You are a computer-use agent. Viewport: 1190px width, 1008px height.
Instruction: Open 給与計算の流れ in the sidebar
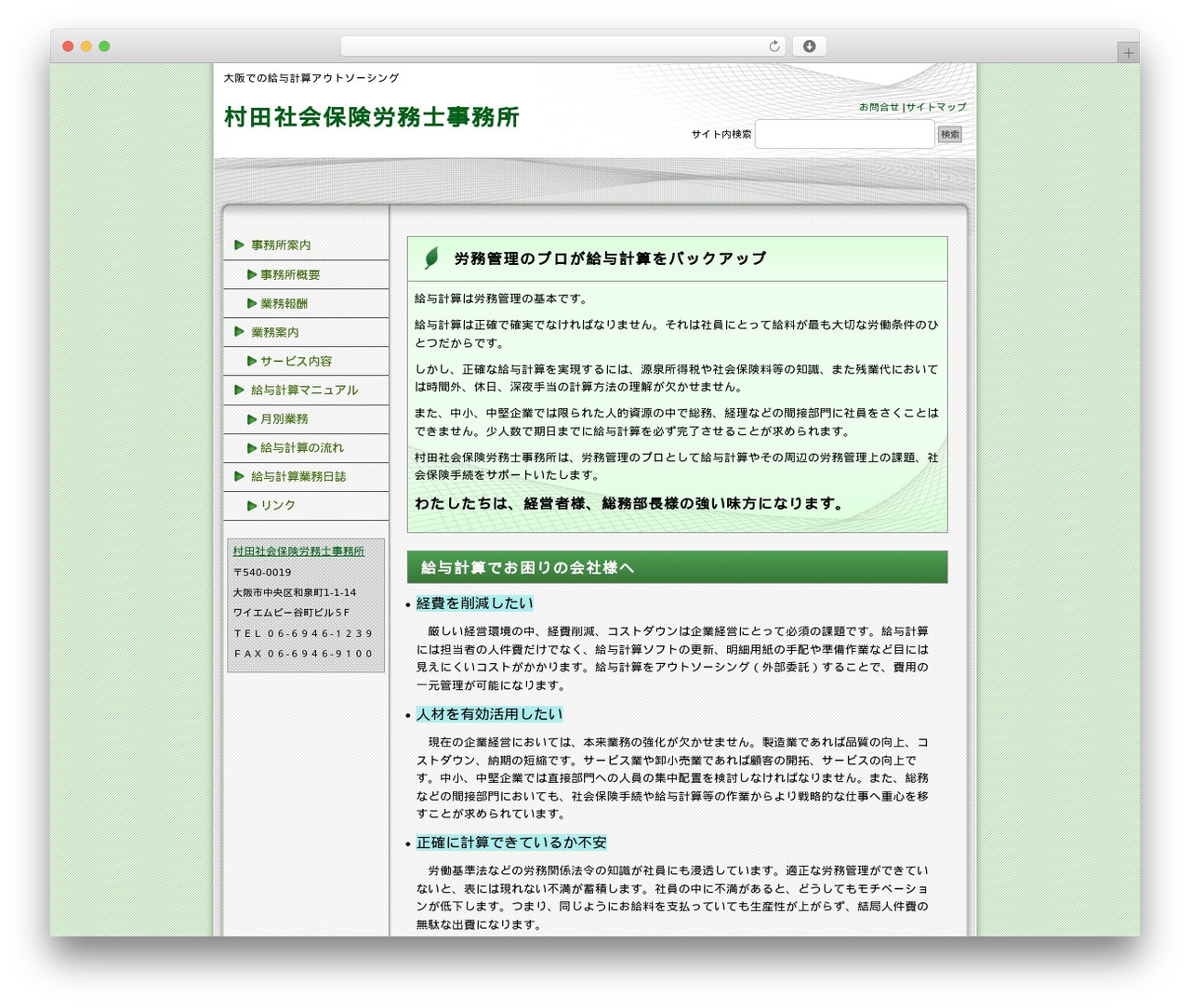[x=301, y=448]
